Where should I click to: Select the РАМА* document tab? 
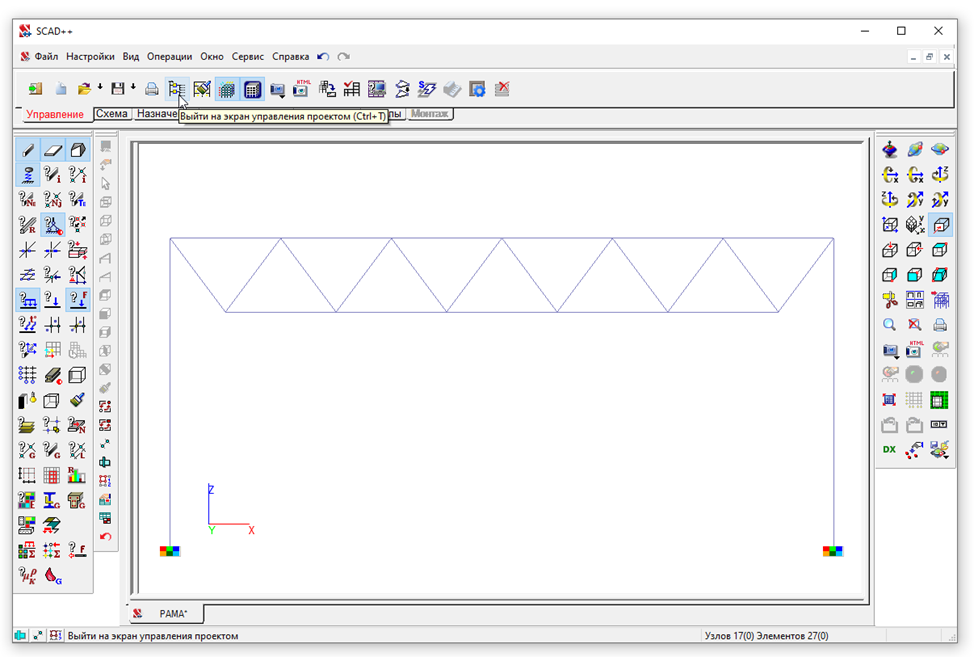166,614
